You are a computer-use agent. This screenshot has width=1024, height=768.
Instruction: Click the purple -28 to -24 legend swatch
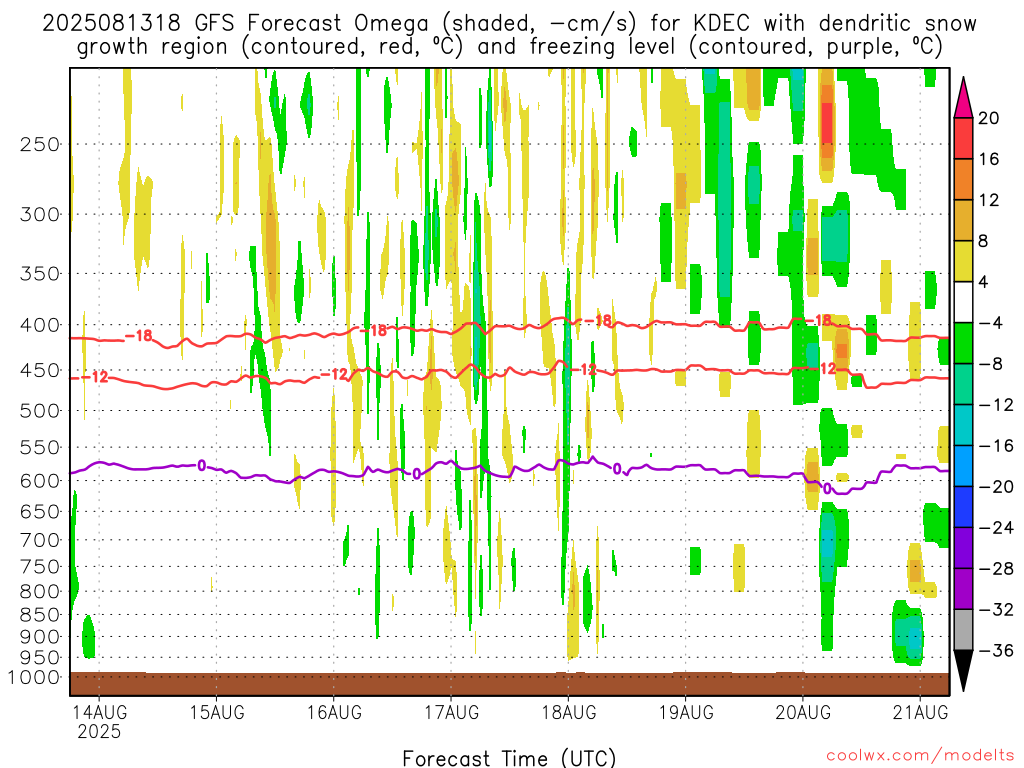coord(963,548)
